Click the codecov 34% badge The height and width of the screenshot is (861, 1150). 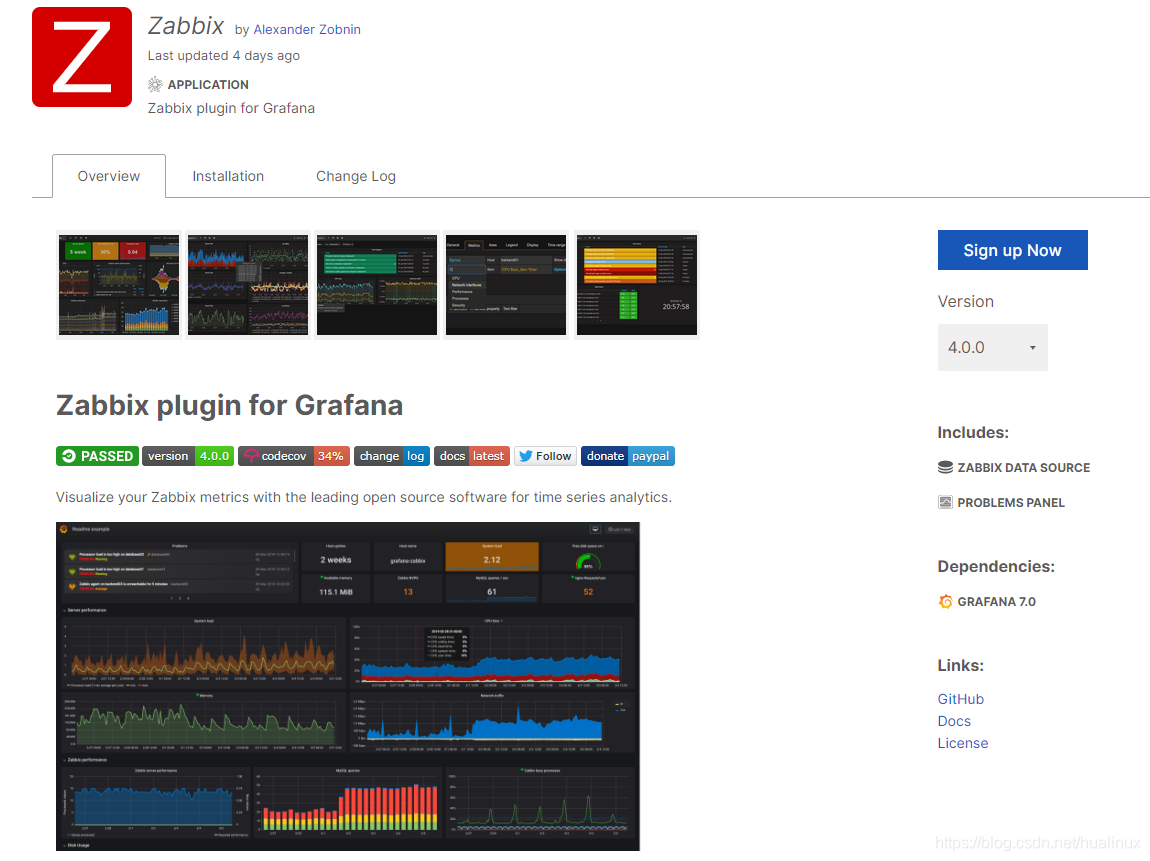(x=293, y=456)
